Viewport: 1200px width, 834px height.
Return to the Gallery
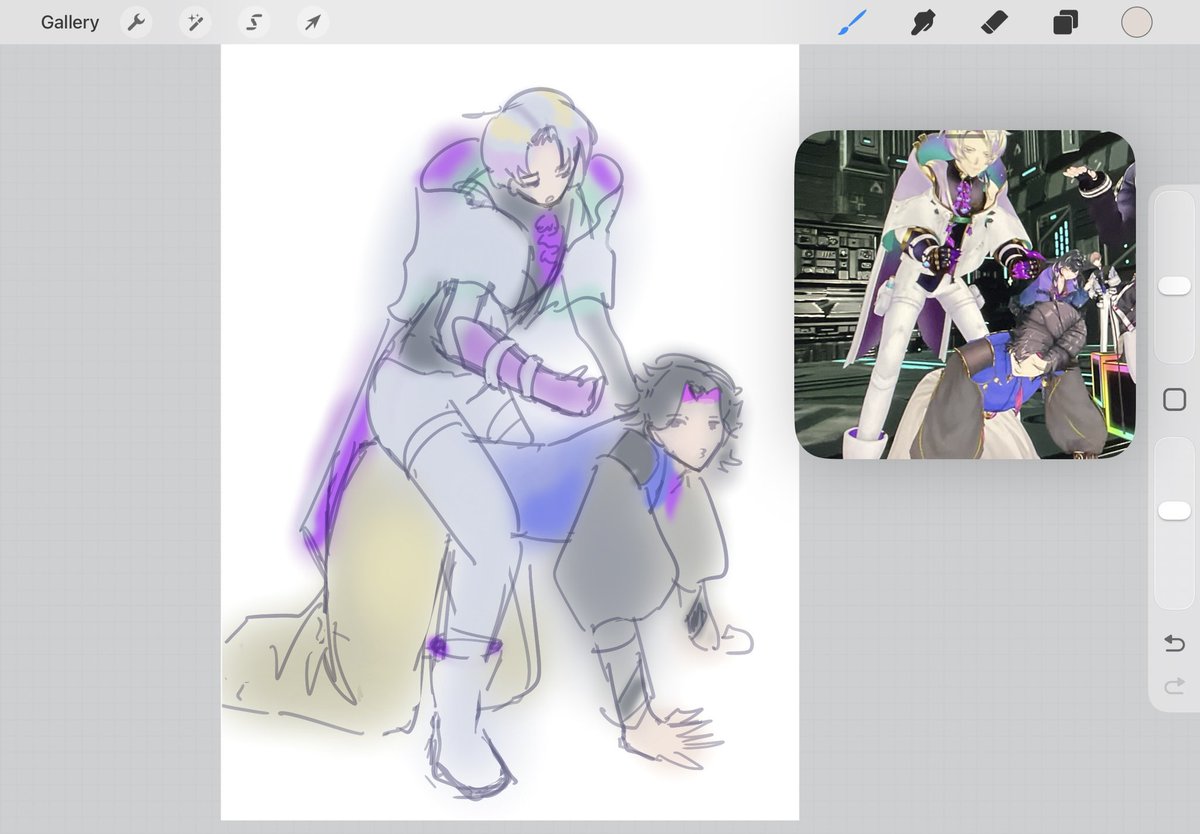pyautogui.click(x=70, y=22)
